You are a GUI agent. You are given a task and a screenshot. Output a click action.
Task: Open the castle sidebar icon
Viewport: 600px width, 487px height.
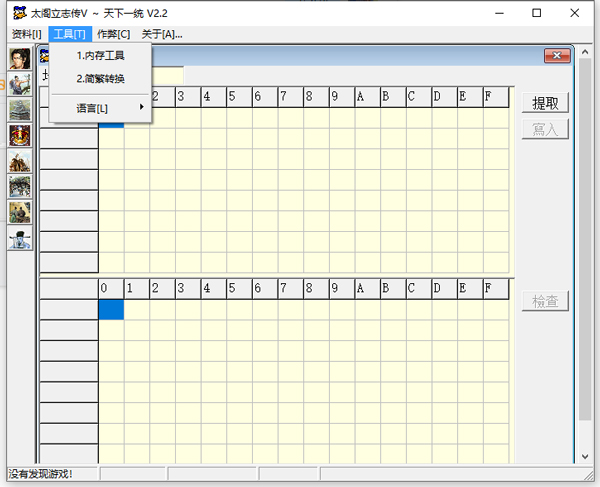[x=20, y=110]
